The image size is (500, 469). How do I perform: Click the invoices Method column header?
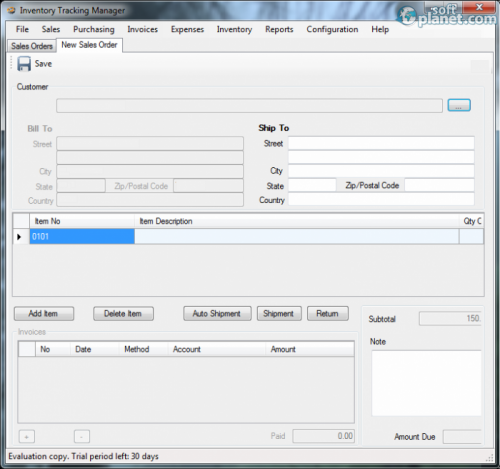pyautogui.click(x=144, y=349)
